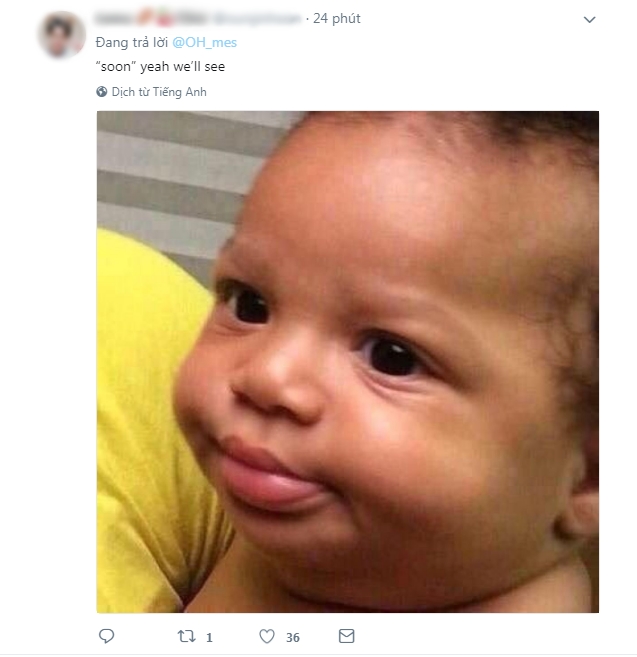Click the reply speech bubble icon
Viewport: 637px width, 657px height.
coord(106,636)
